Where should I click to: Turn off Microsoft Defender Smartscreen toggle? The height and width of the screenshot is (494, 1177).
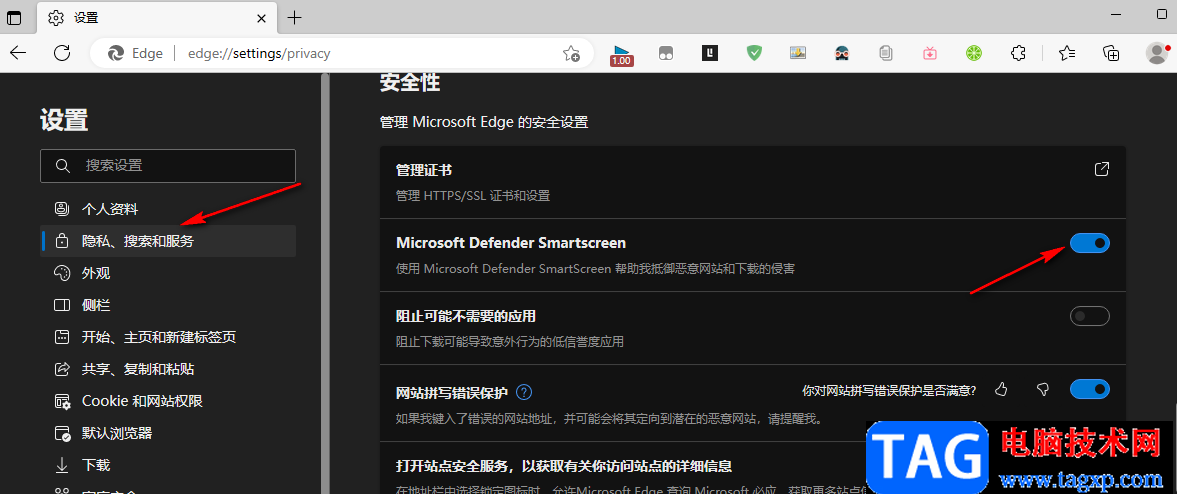[1089, 243]
